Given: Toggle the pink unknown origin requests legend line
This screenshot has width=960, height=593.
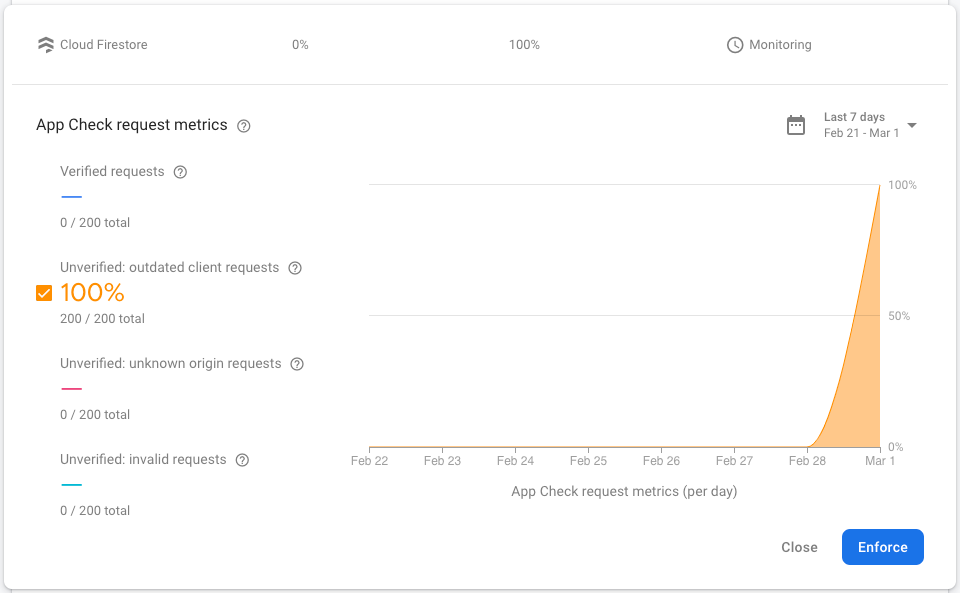Looking at the screenshot, I should coord(70,389).
